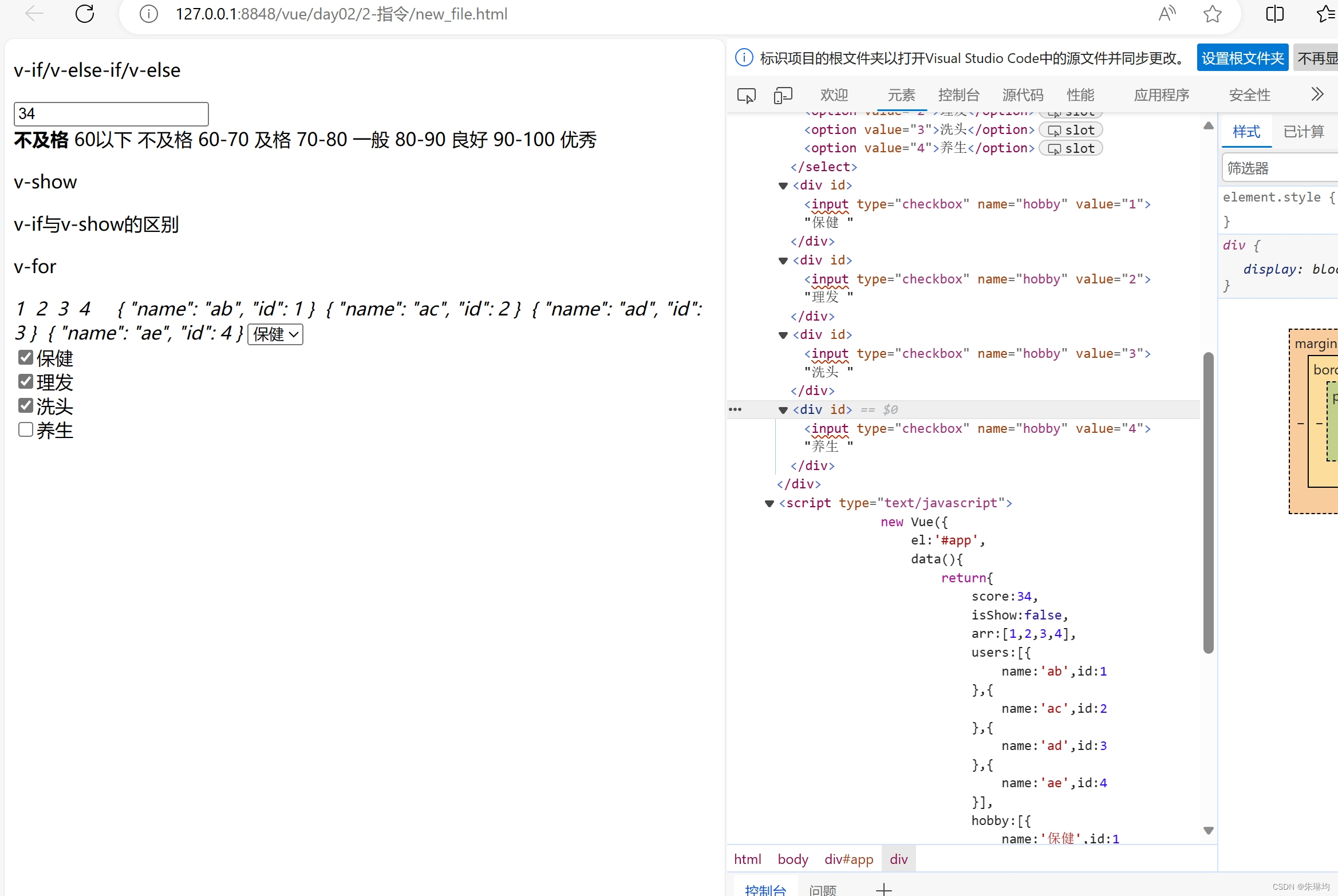Open the 安全性 tab
This screenshot has height=896, width=1338.
1249,94
